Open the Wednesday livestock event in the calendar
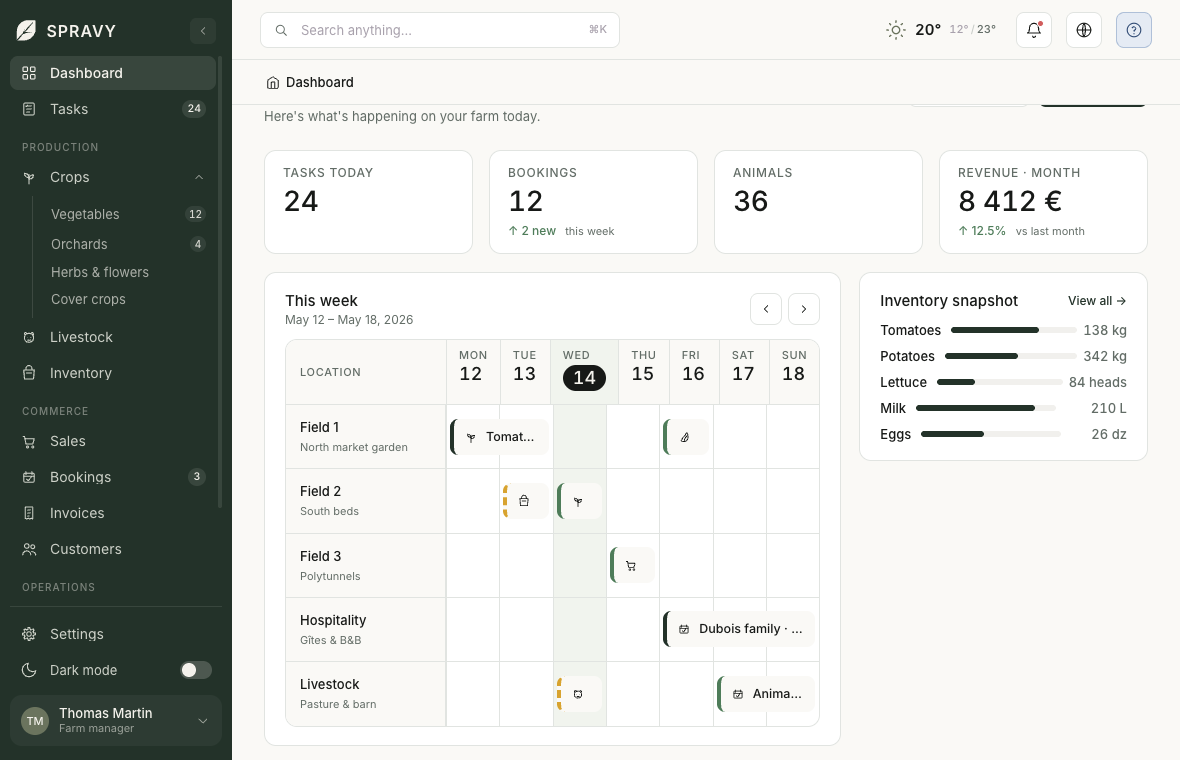The image size is (1180, 760). click(579, 694)
